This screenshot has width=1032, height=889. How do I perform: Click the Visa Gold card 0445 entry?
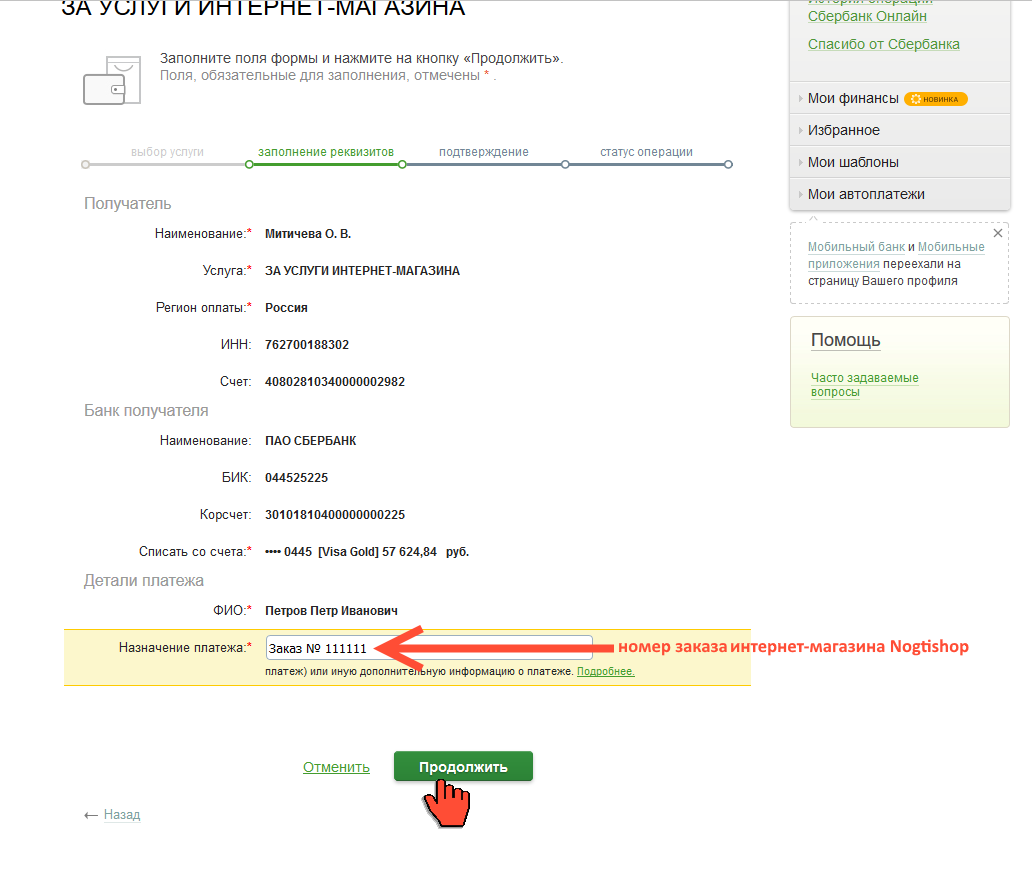[367, 551]
